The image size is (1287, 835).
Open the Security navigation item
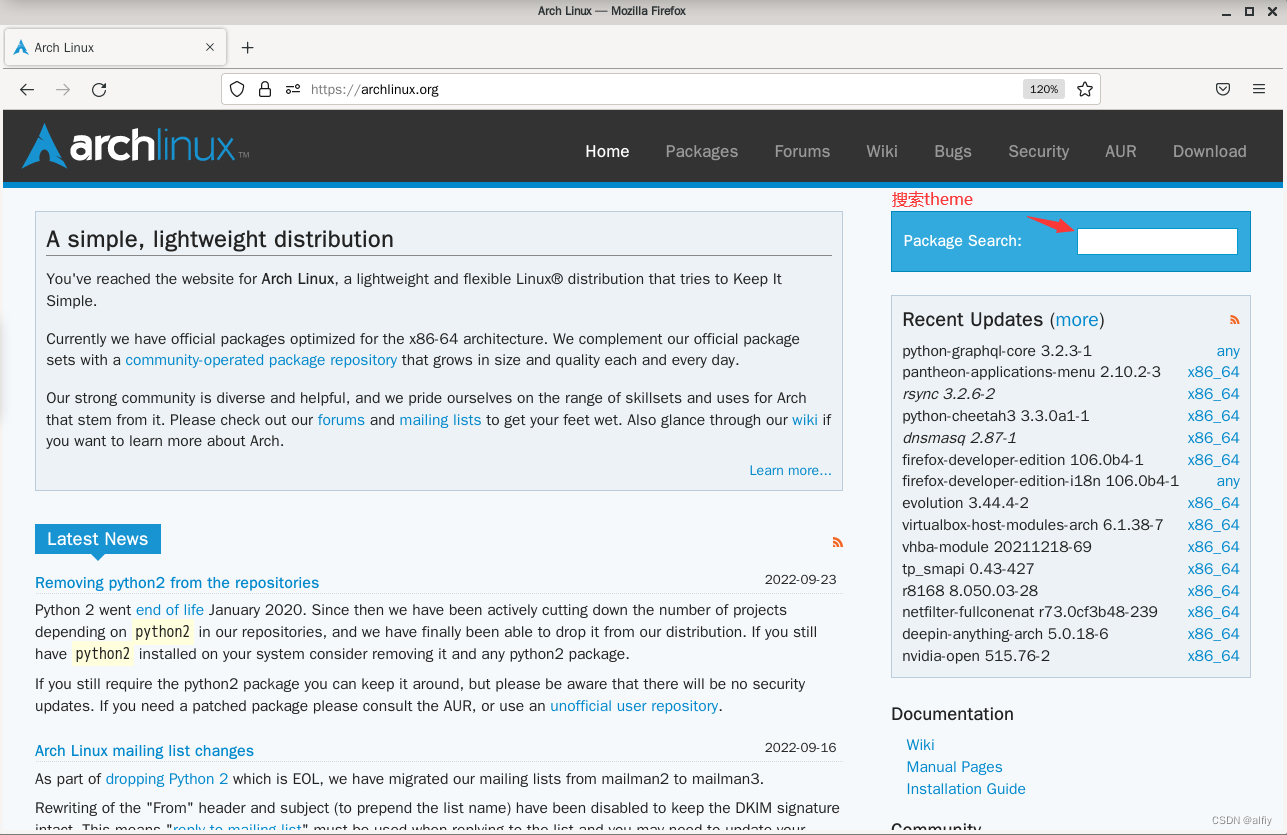coord(1038,151)
